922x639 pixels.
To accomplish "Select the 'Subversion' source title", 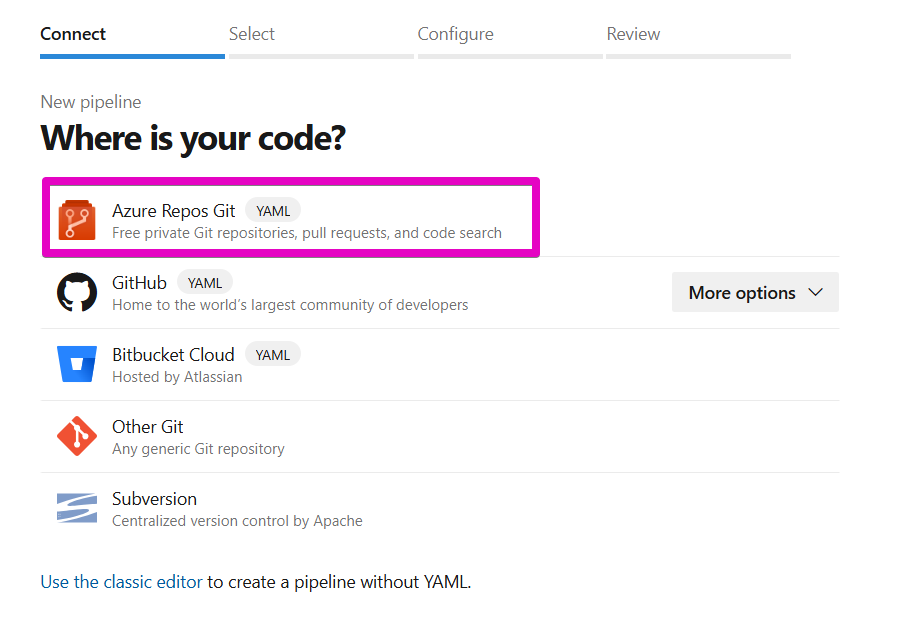I will coord(154,498).
